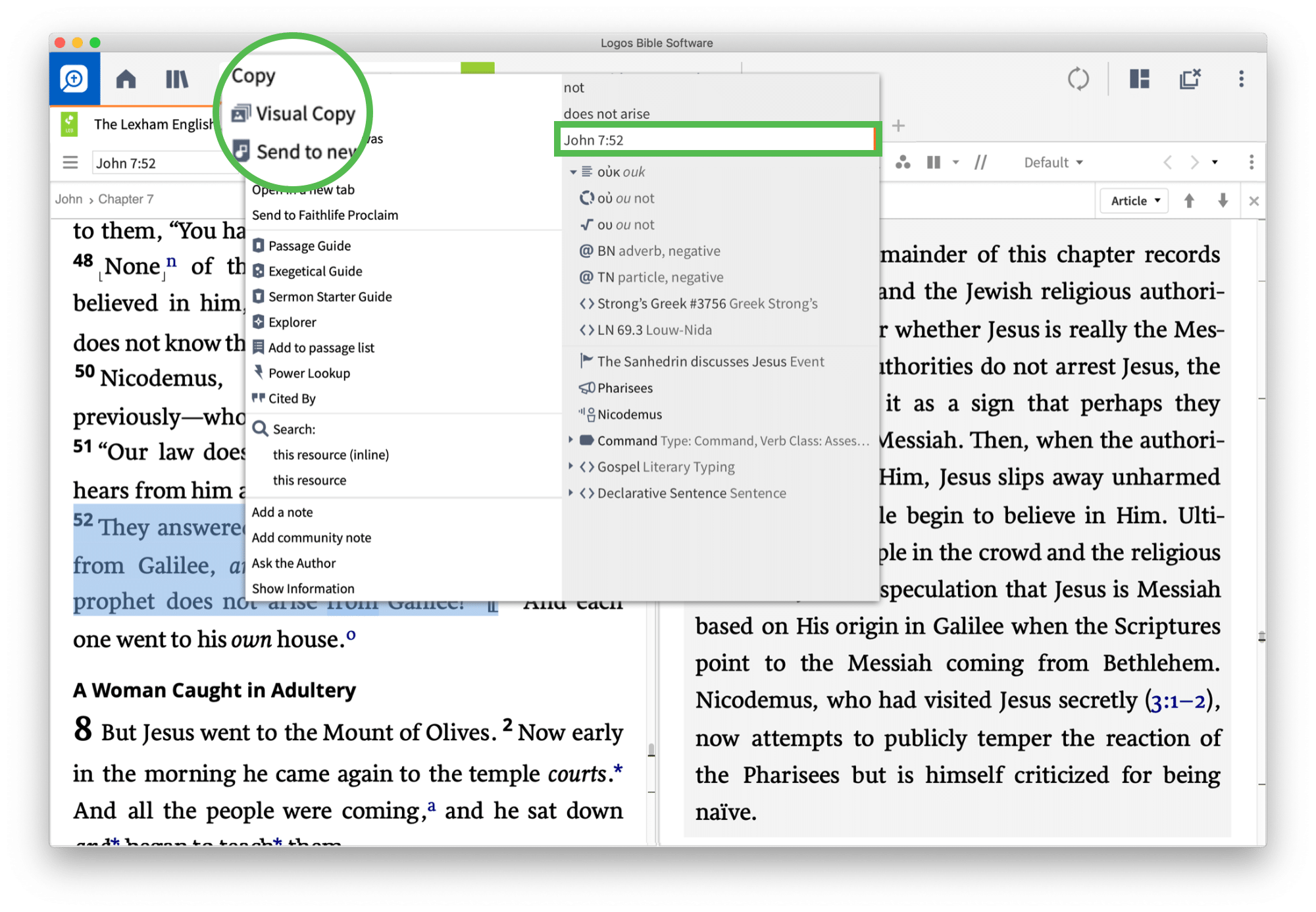Expand Gospel Literary Typing row
This screenshot has height=912, width=1316.
[571, 467]
